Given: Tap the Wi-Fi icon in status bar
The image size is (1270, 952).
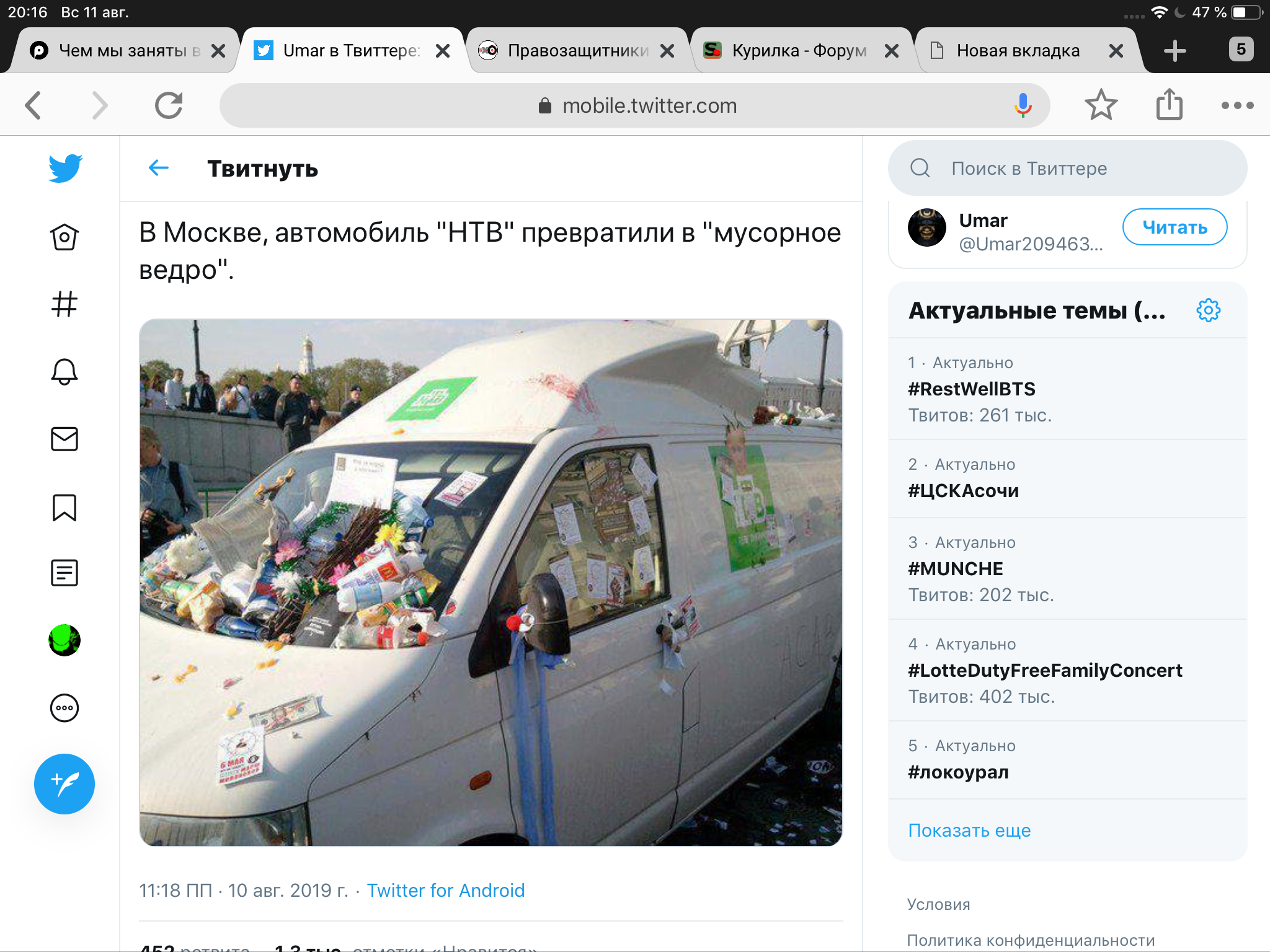Looking at the screenshot, I should [1159, 12].
